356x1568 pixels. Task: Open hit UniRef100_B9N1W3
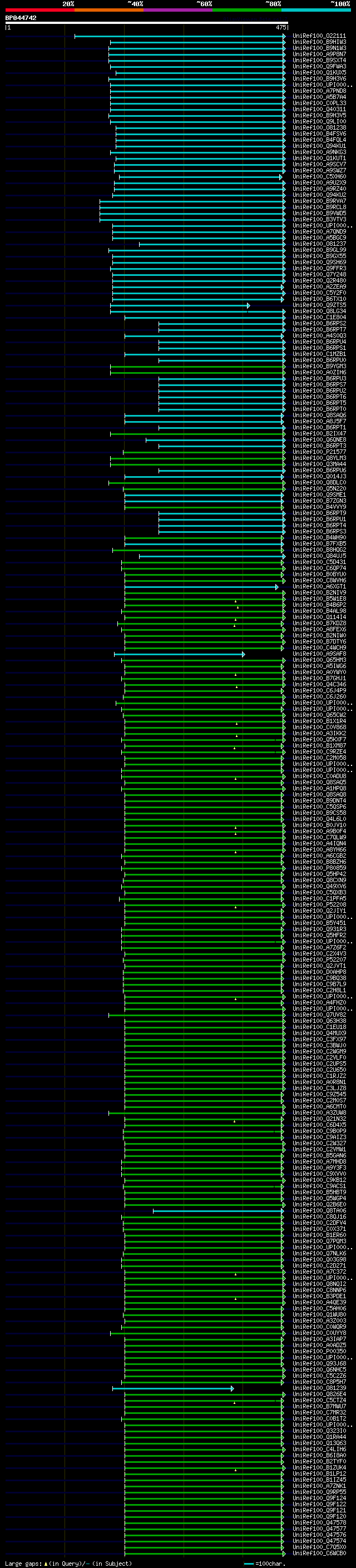[x=319, y=49]
